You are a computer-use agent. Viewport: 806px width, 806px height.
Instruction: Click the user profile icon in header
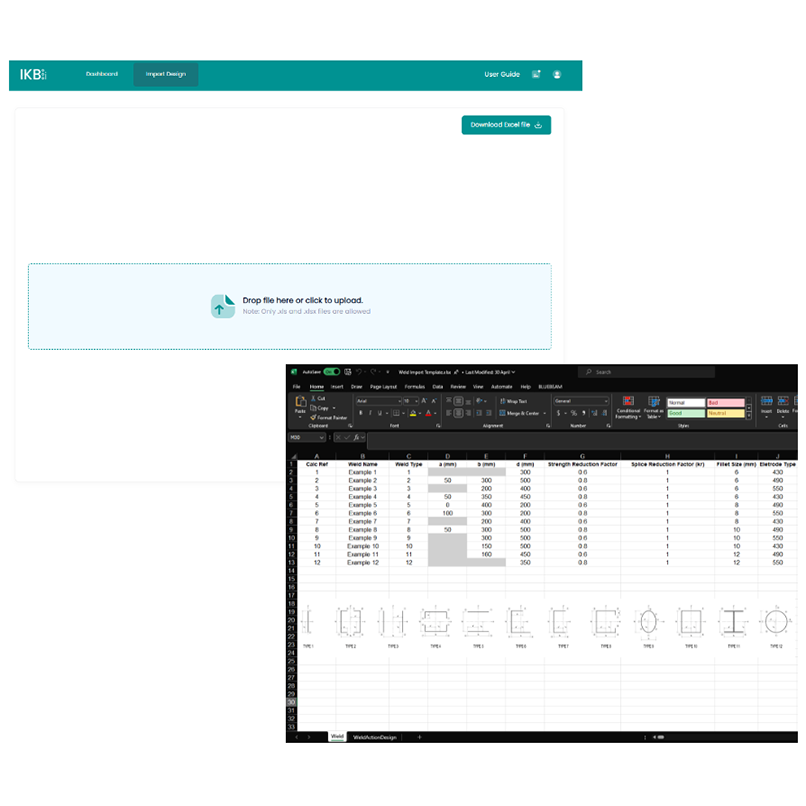[557, 75]
